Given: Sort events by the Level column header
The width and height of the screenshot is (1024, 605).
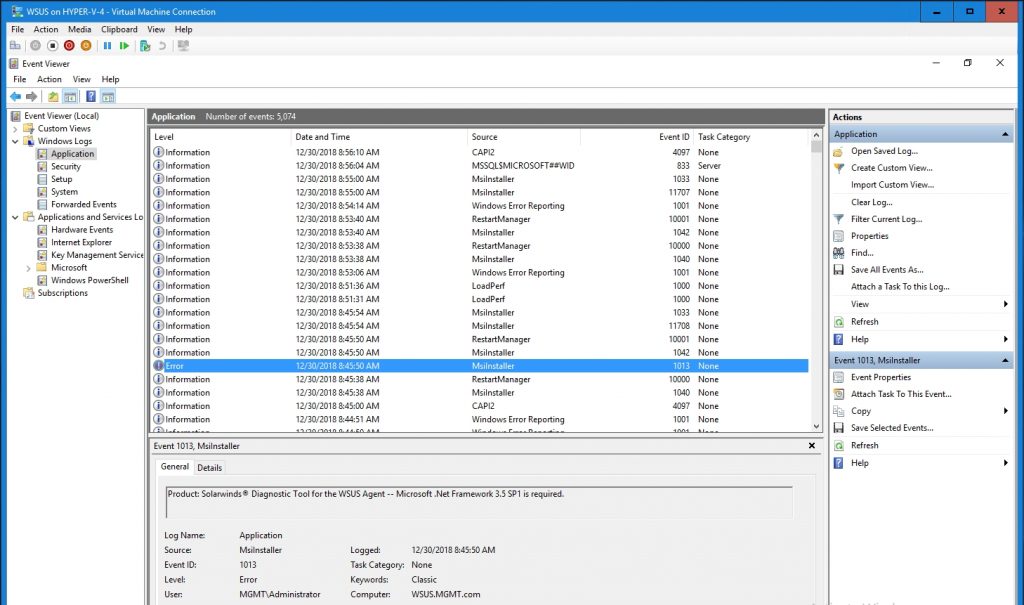Looking at the screenshot, I should tap(221, 137).
